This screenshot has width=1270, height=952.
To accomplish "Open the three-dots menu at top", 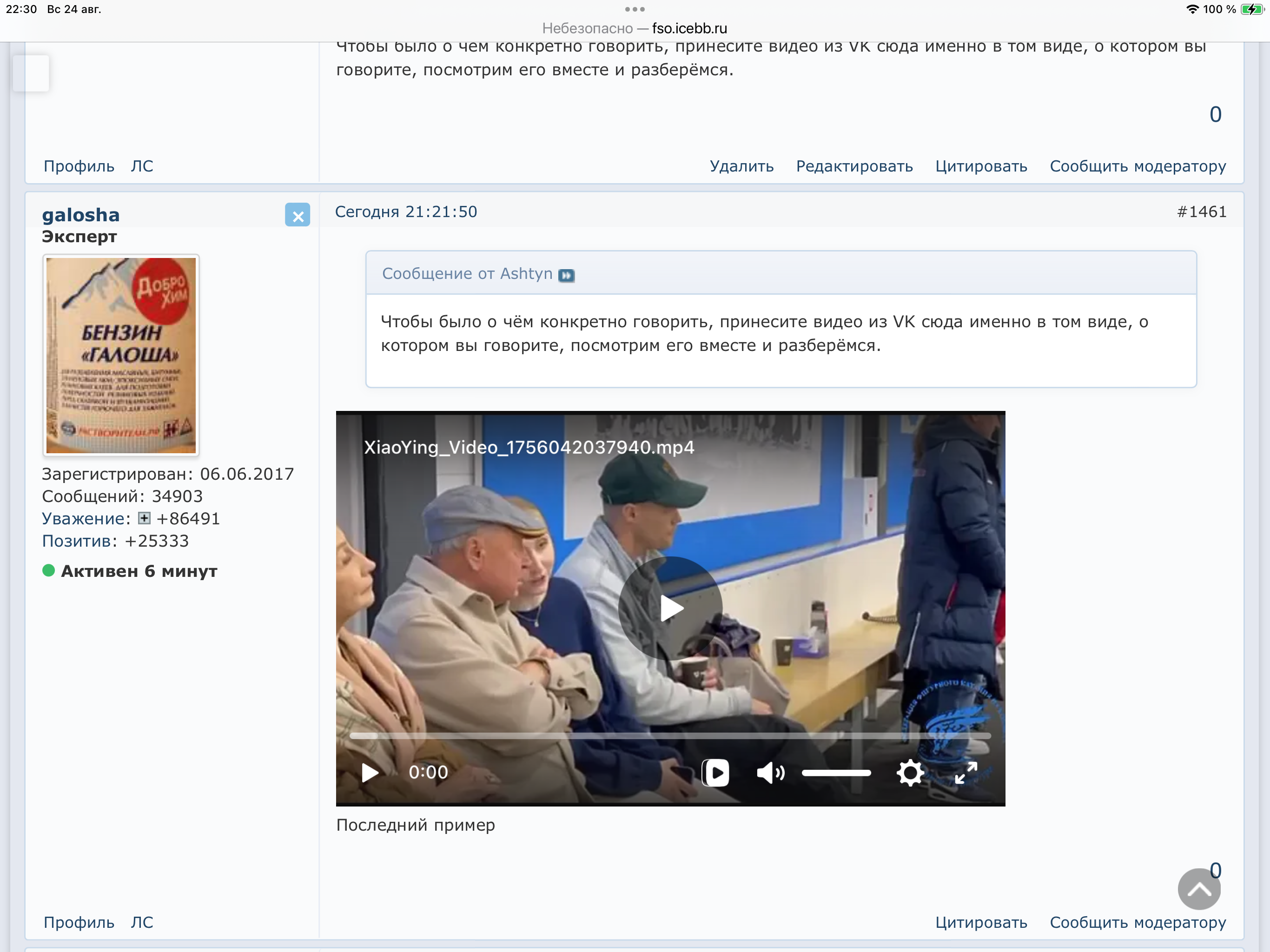I will pos(635,9).
